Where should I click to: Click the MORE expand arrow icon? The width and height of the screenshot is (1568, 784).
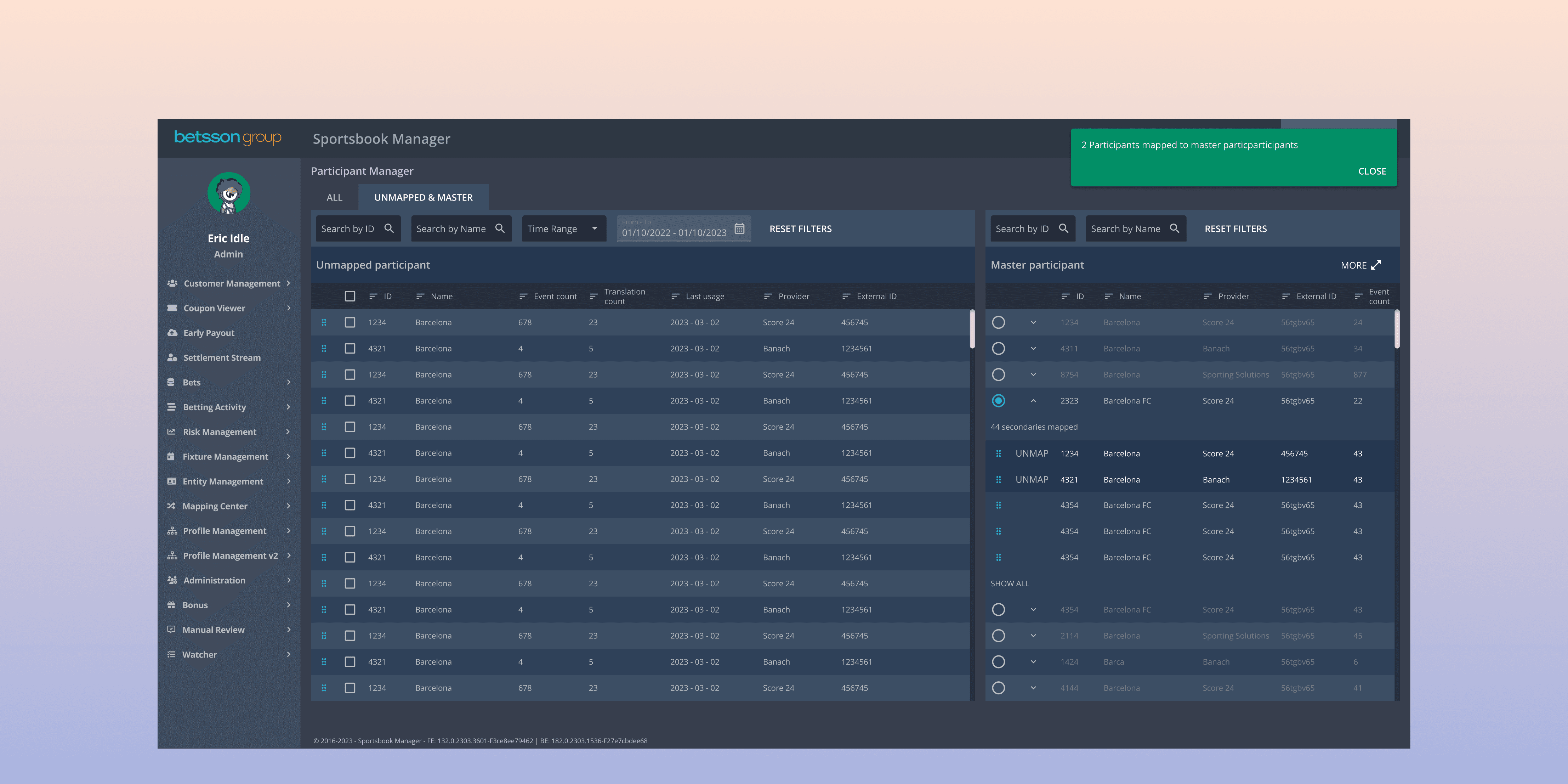1376,265
